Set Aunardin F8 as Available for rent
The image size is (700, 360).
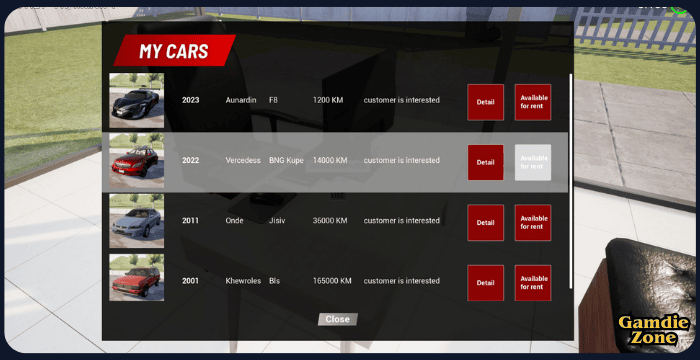[x=533, y=102]
